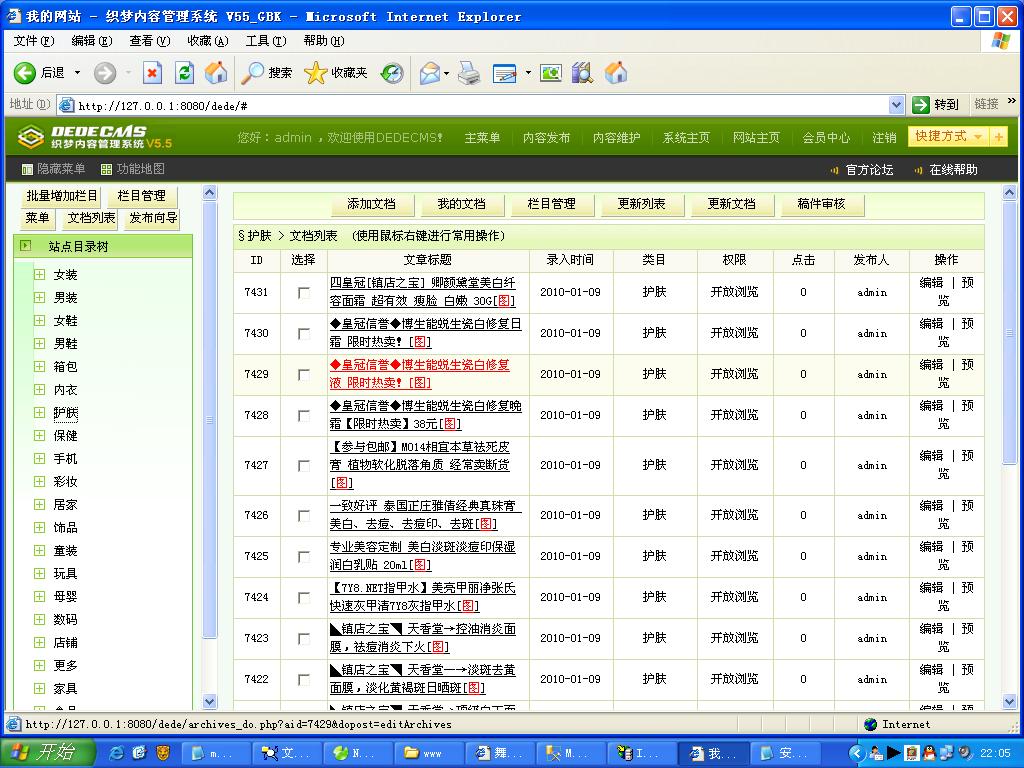Check the box for document 7428
Image resolution: width=1024 pixels, height=768 pixels.
304,415
